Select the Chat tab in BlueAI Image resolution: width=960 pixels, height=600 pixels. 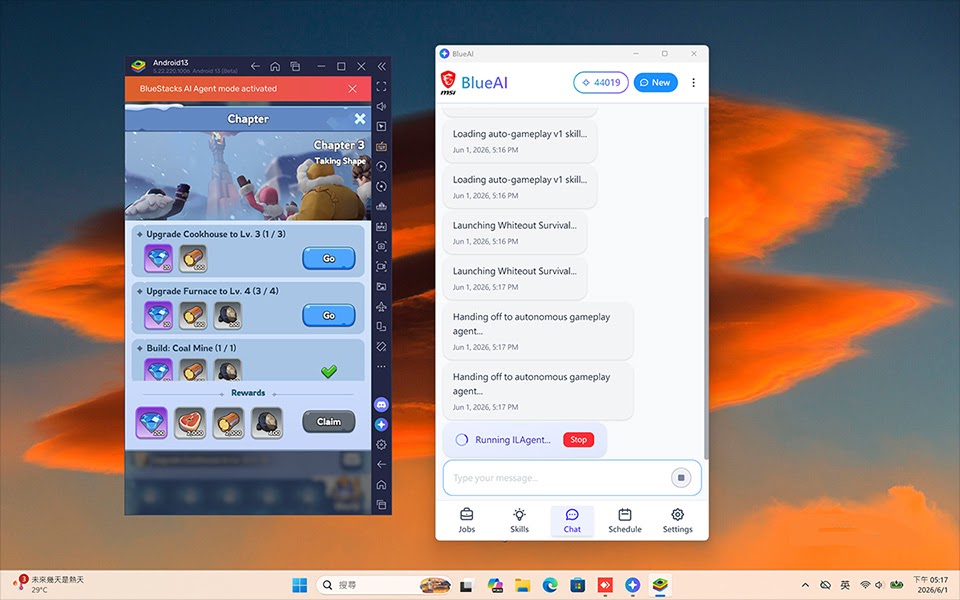click(572, 520)
